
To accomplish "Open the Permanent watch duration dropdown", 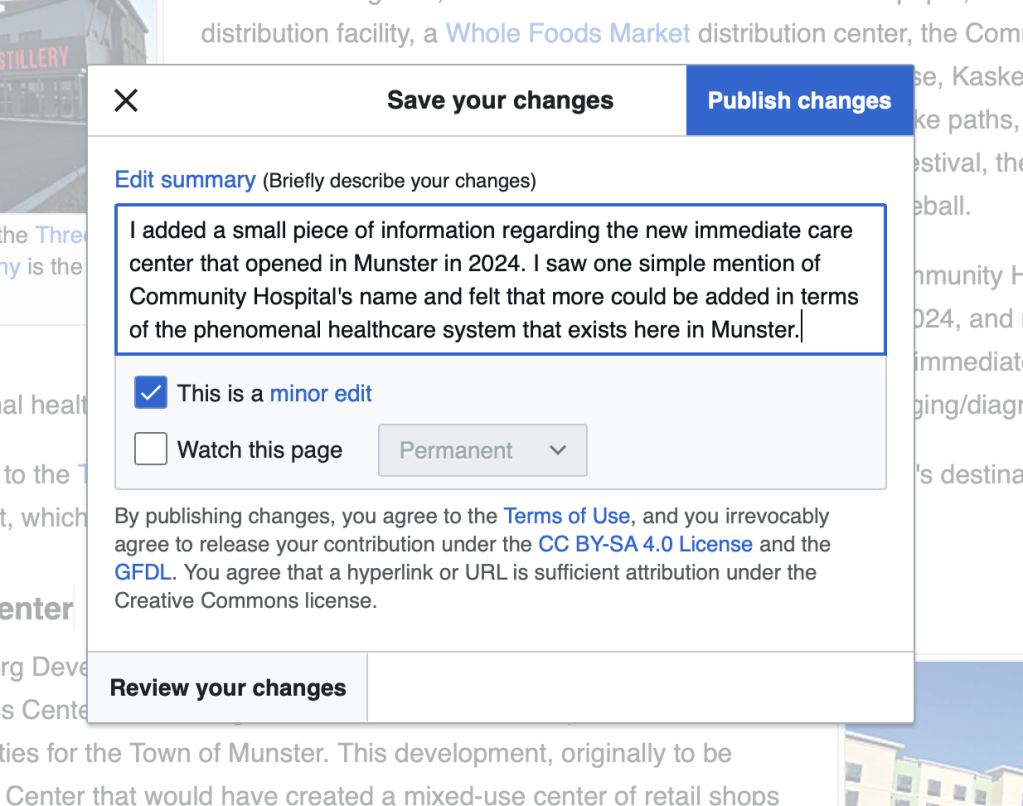I will point(482,450).
